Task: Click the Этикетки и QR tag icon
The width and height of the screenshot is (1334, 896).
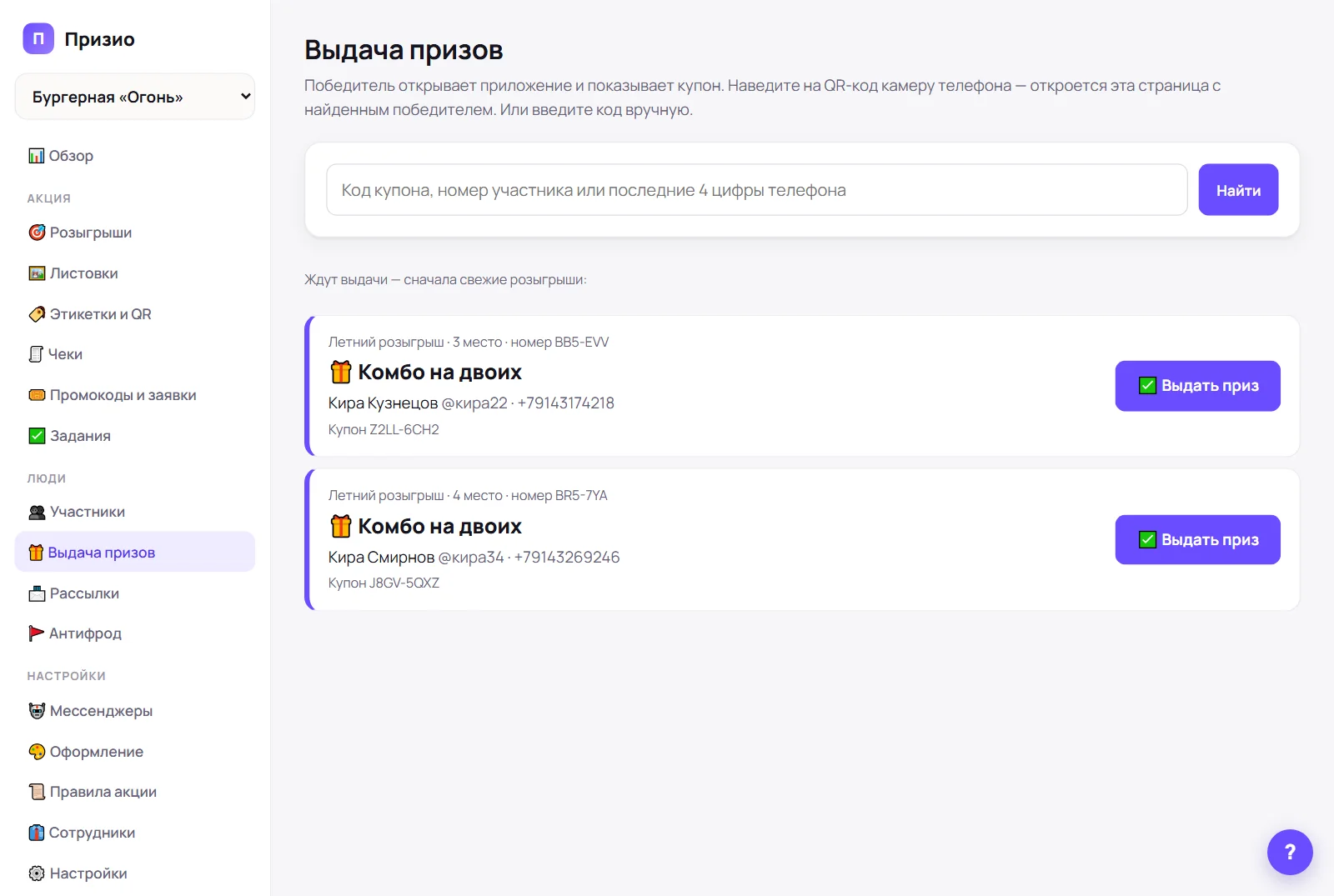Action: tap(37, 314)
